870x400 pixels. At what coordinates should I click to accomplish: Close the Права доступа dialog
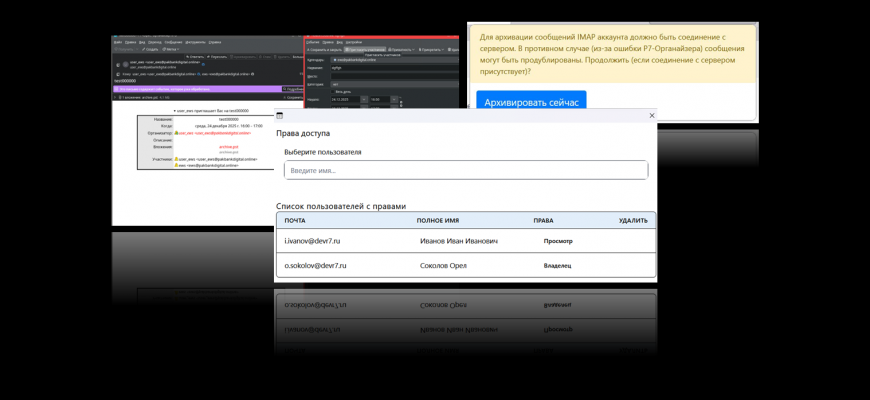651,116
